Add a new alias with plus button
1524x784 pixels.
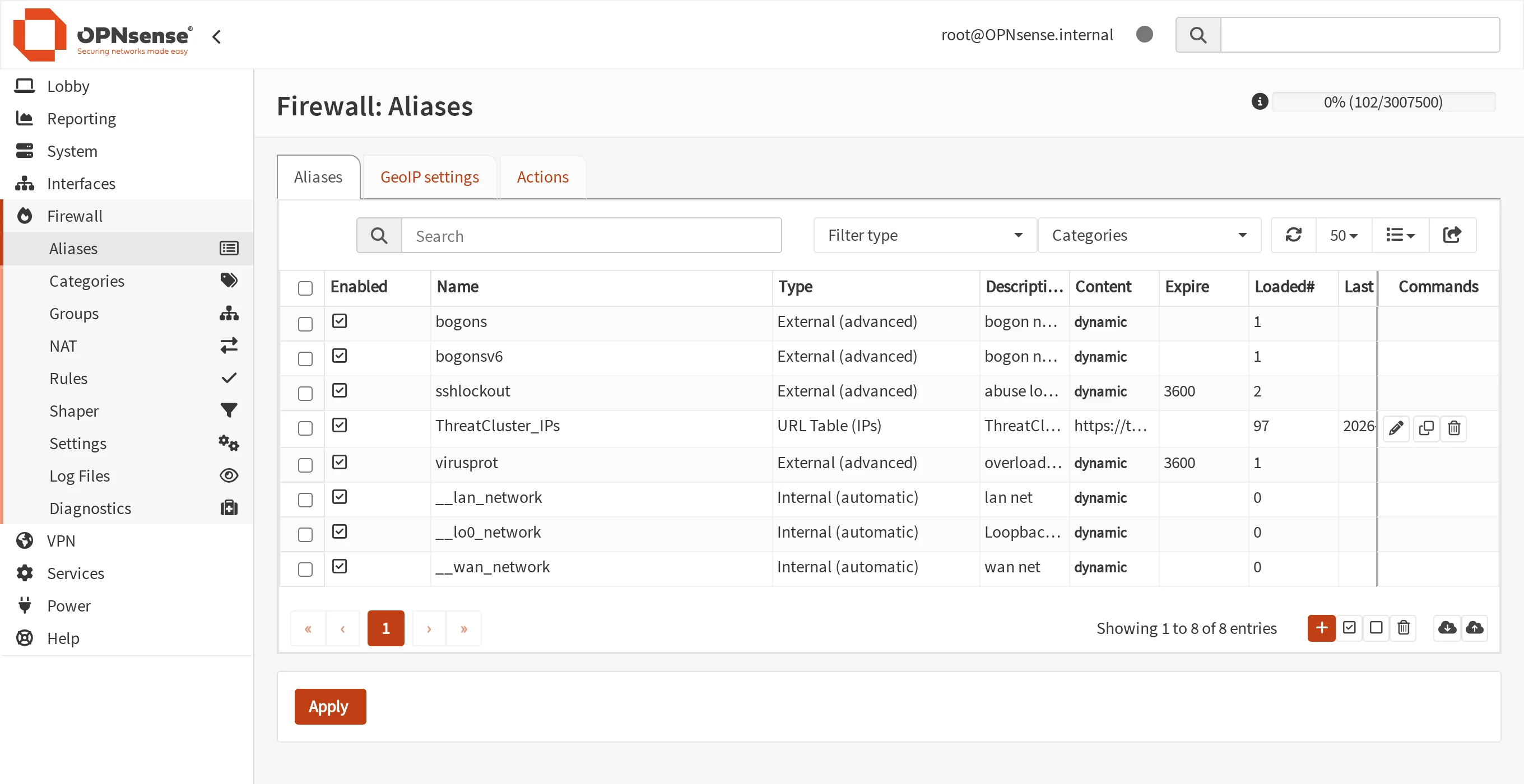coord(1321,628)
